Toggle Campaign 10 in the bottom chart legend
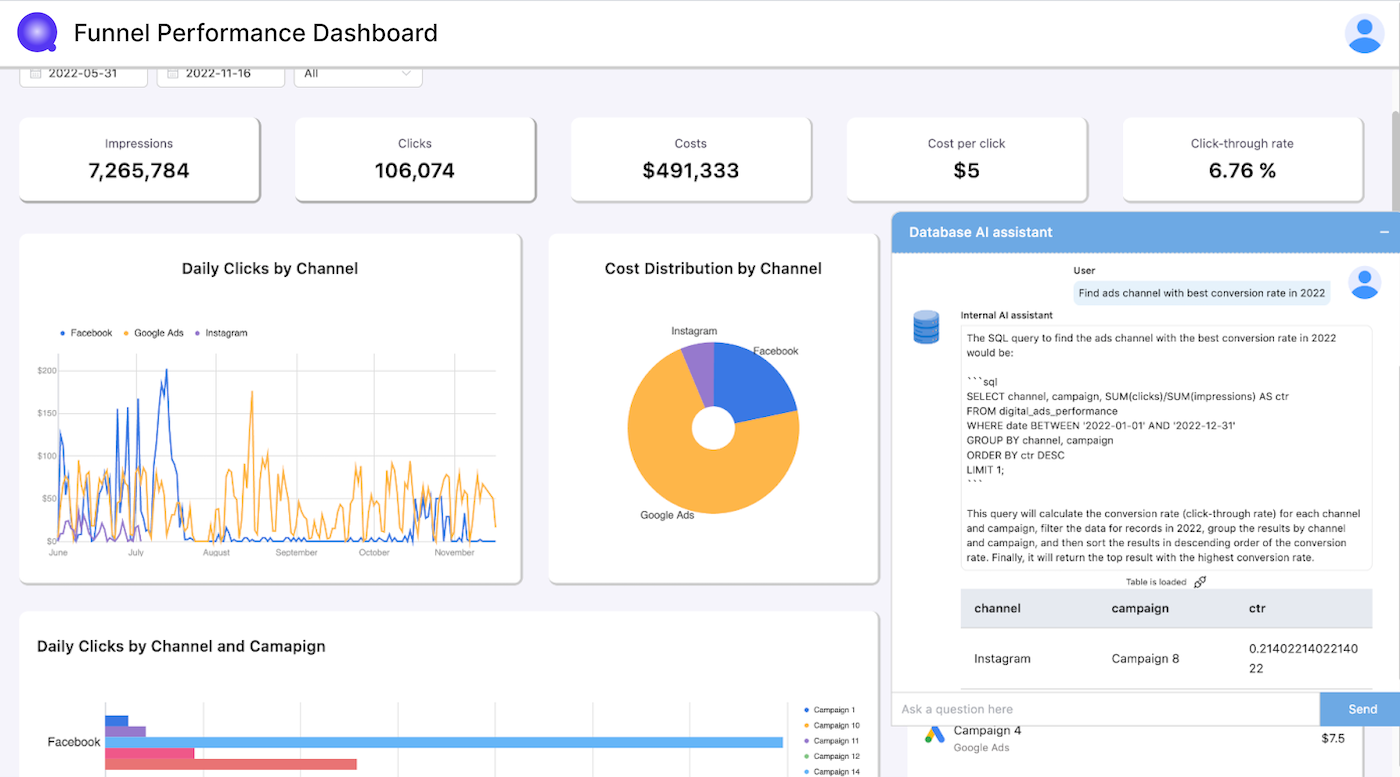The image size is (1400, 777). pyautogui.click(x=836, y=725)
